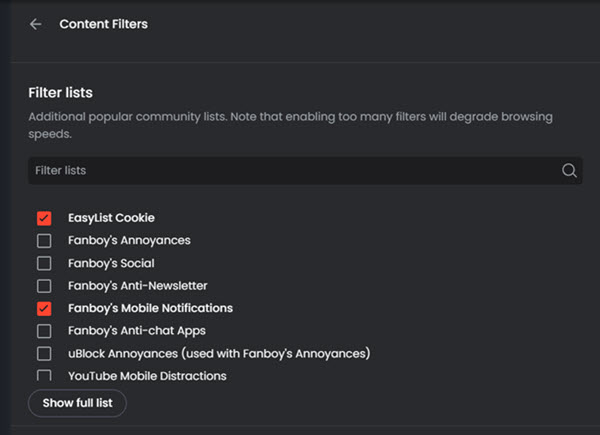600x435 pixels.
Task: Click the magnifier icon in search box
Action: pos(569,171)
